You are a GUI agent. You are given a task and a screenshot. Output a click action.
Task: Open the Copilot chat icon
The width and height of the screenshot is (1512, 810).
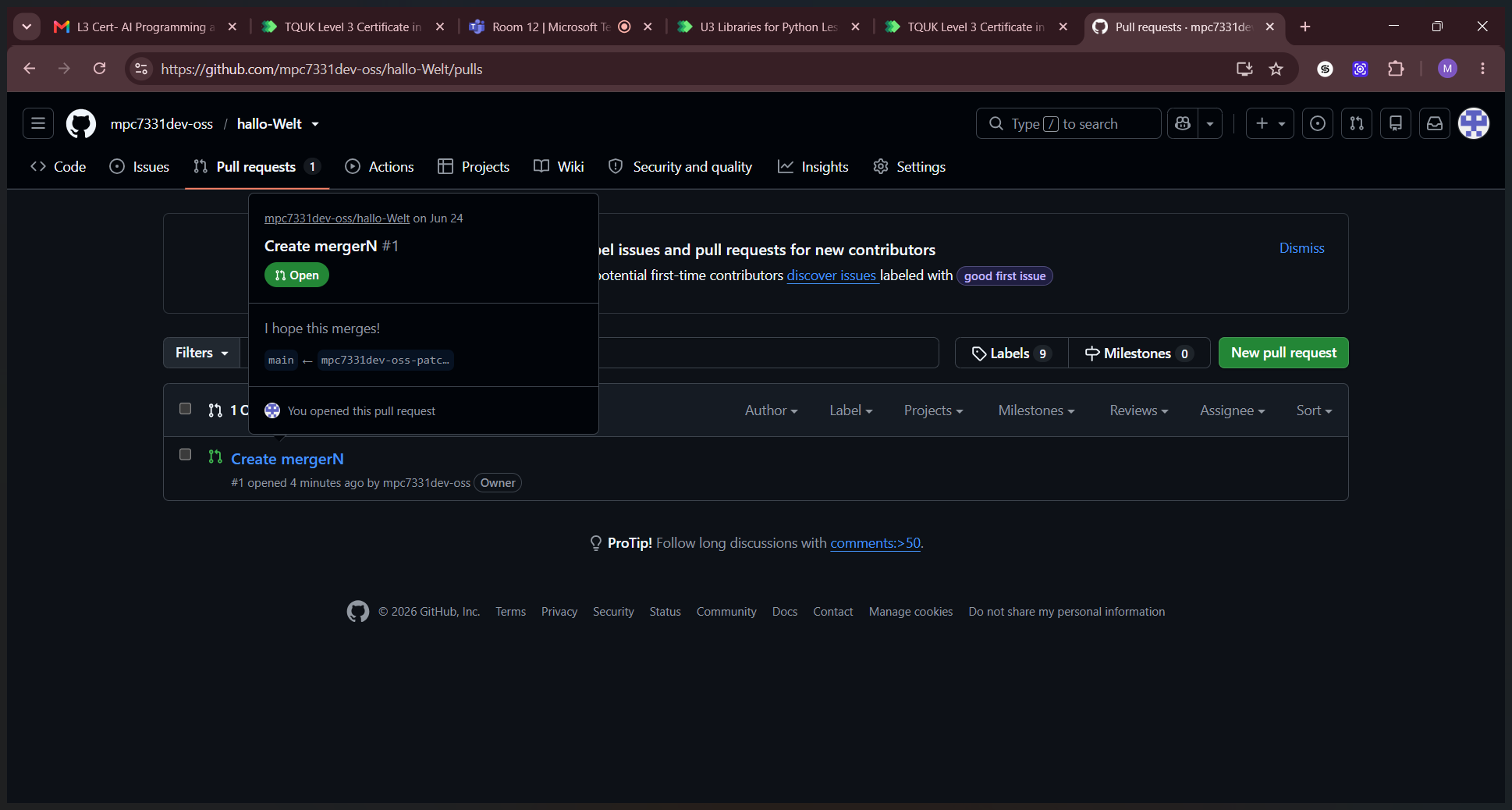(x=1183, y=123)
